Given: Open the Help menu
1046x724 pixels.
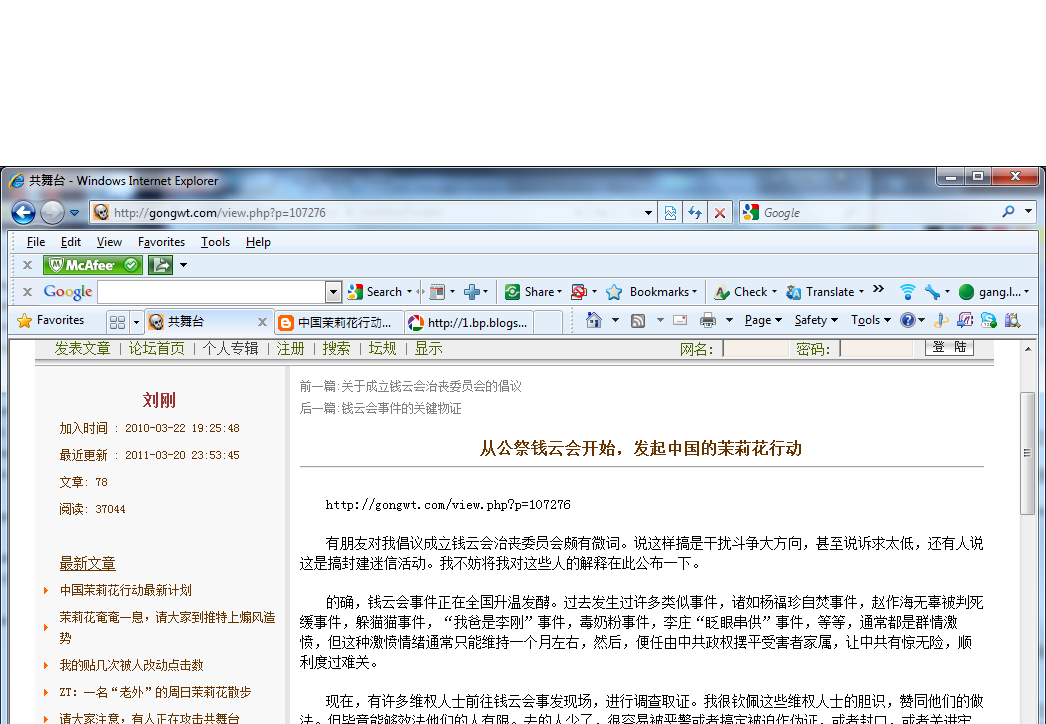Looking at the screenshot, I should click(258, 242).
